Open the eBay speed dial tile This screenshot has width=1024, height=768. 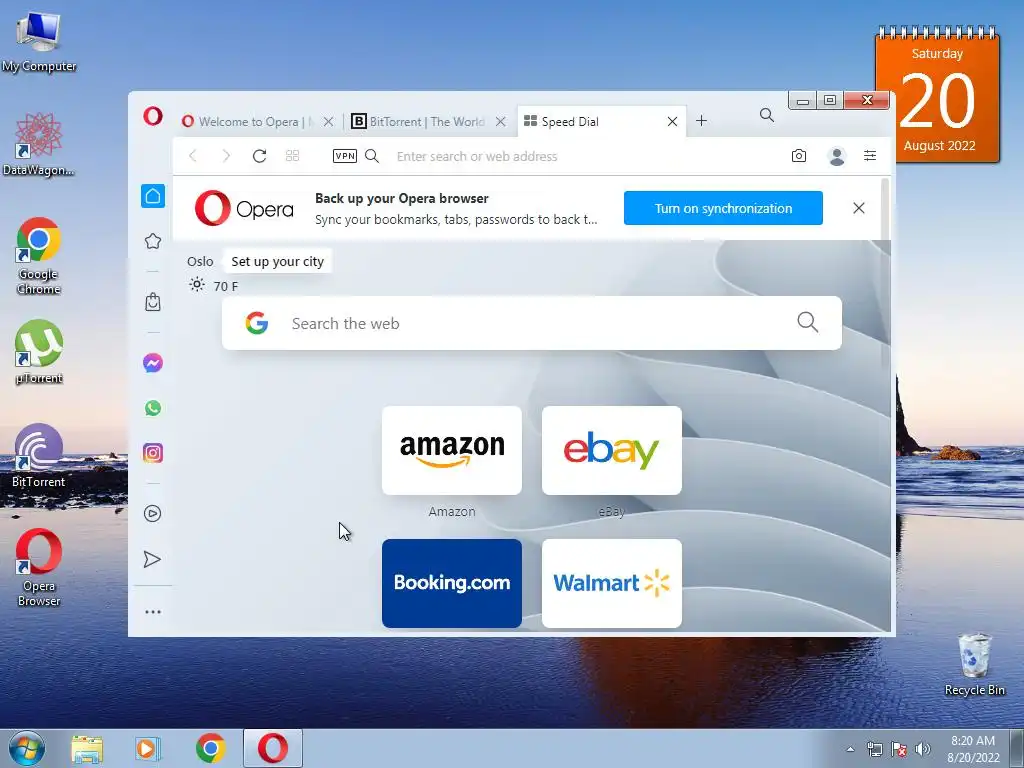pyautogui.click(x=612, y=451)
